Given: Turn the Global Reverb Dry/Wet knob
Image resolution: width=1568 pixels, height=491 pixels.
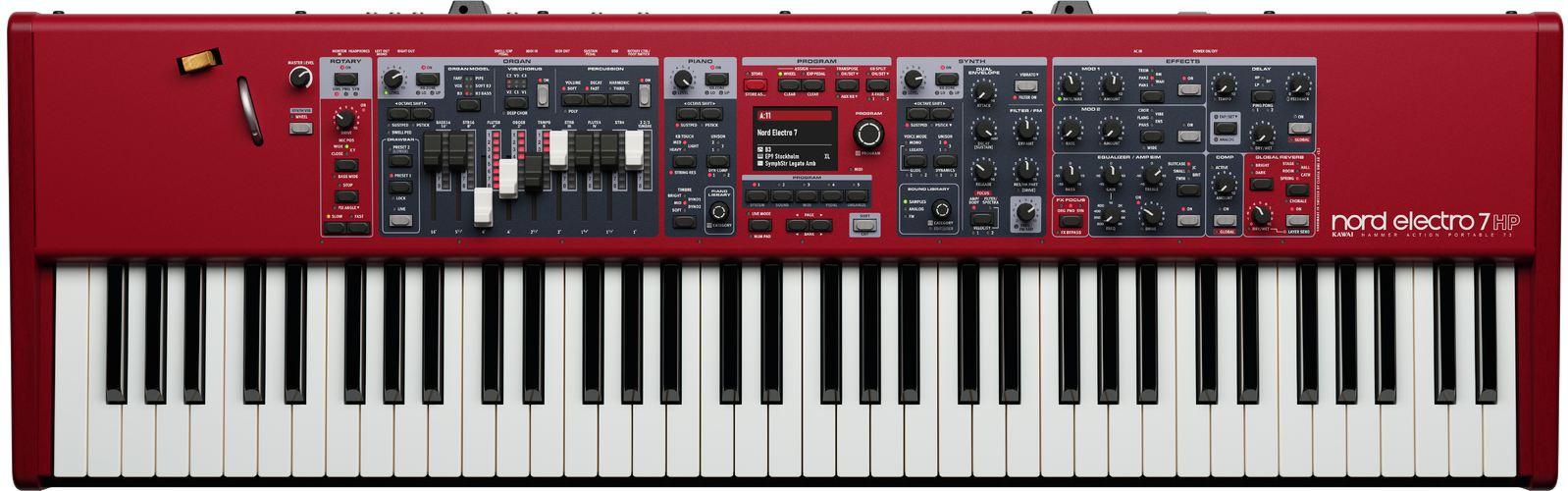Looking at the screenshot, I should click(x=1261, y=215).
